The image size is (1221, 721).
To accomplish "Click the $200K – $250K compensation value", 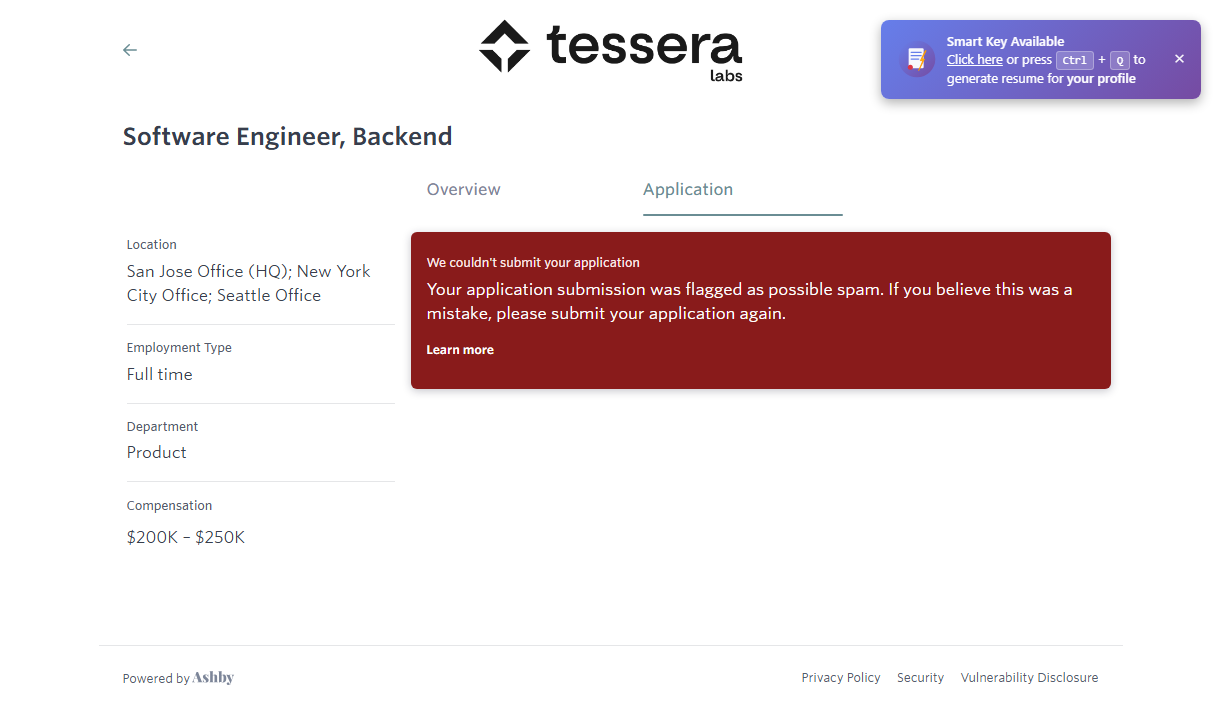I will point(186,538).
